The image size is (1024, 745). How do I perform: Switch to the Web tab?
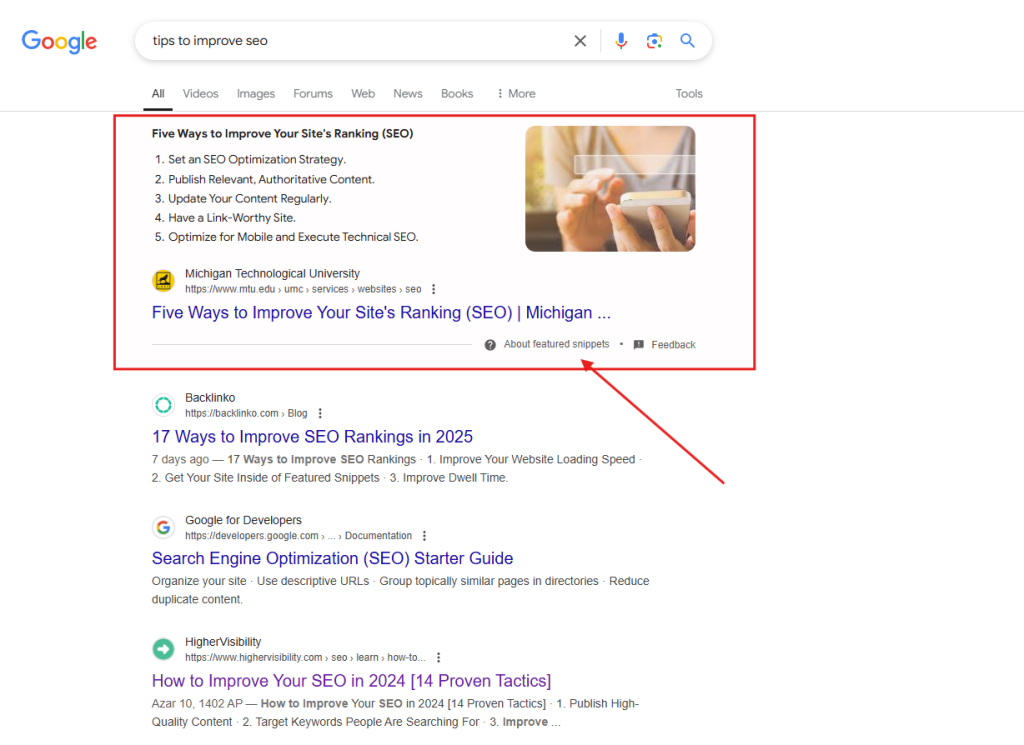pyautogui.click(x=363, y=93)
